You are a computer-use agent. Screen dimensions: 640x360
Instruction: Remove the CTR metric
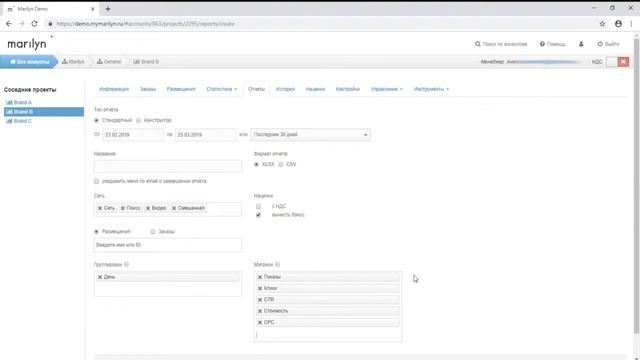pos(260,300)
